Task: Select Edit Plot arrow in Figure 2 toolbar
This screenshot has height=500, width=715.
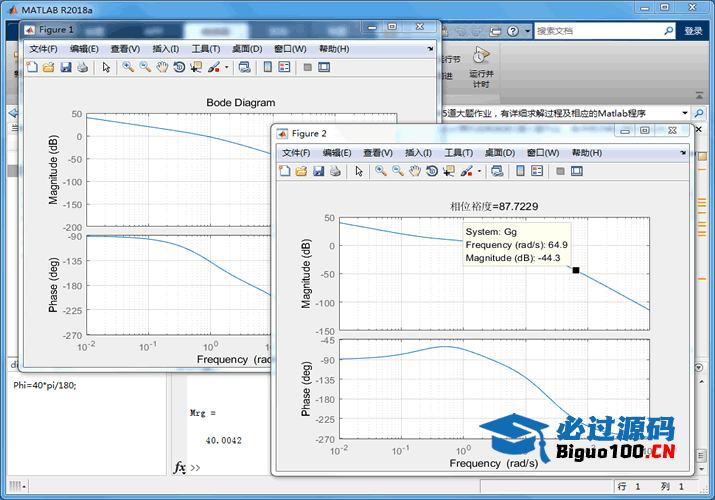Action: coord(359,171)
